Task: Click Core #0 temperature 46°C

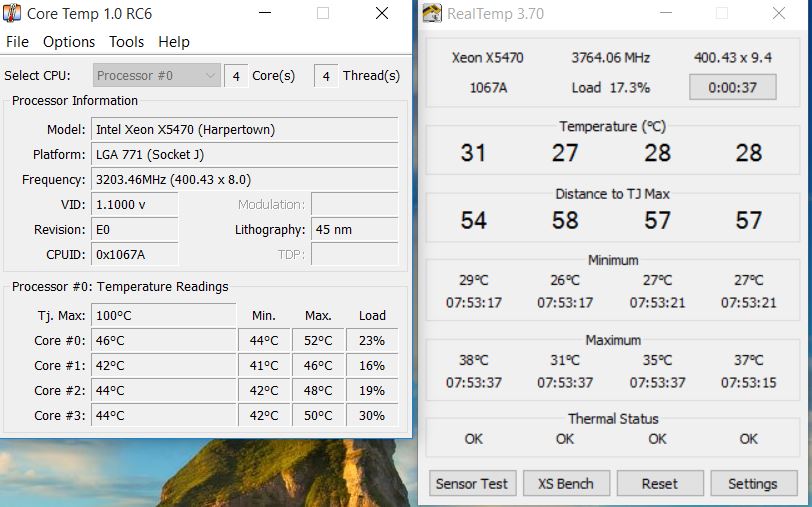Action: pos(164,340)
